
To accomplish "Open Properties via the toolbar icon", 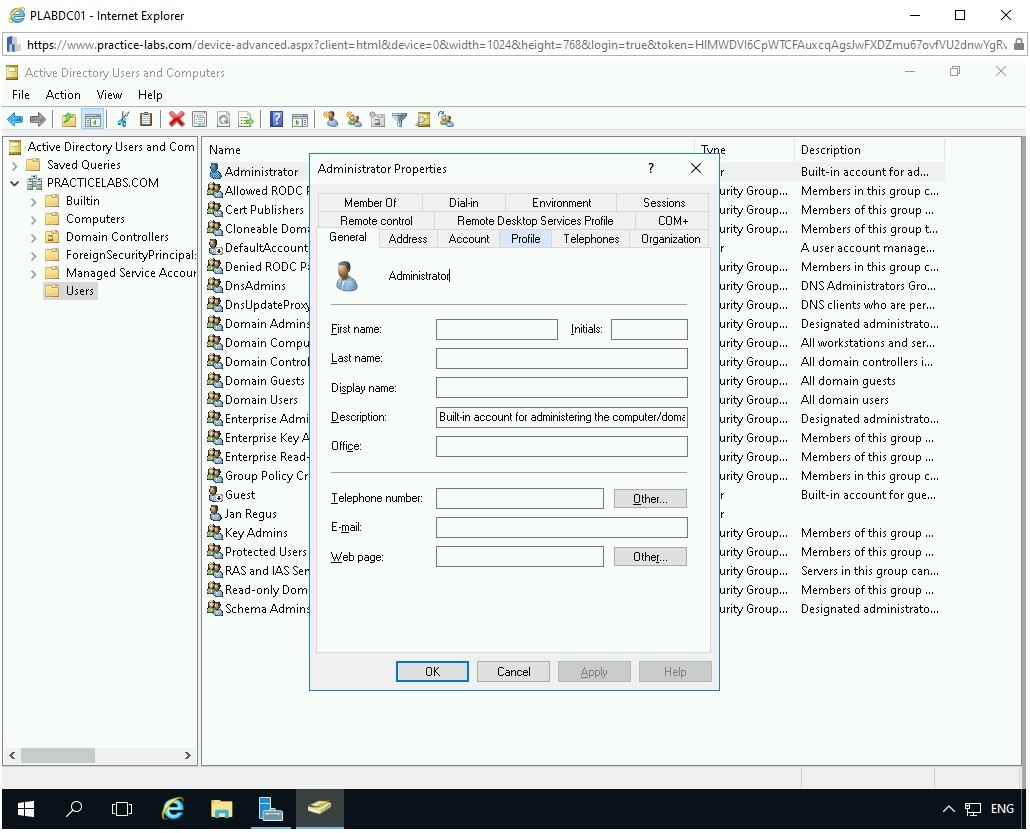I will coord(199,120).
